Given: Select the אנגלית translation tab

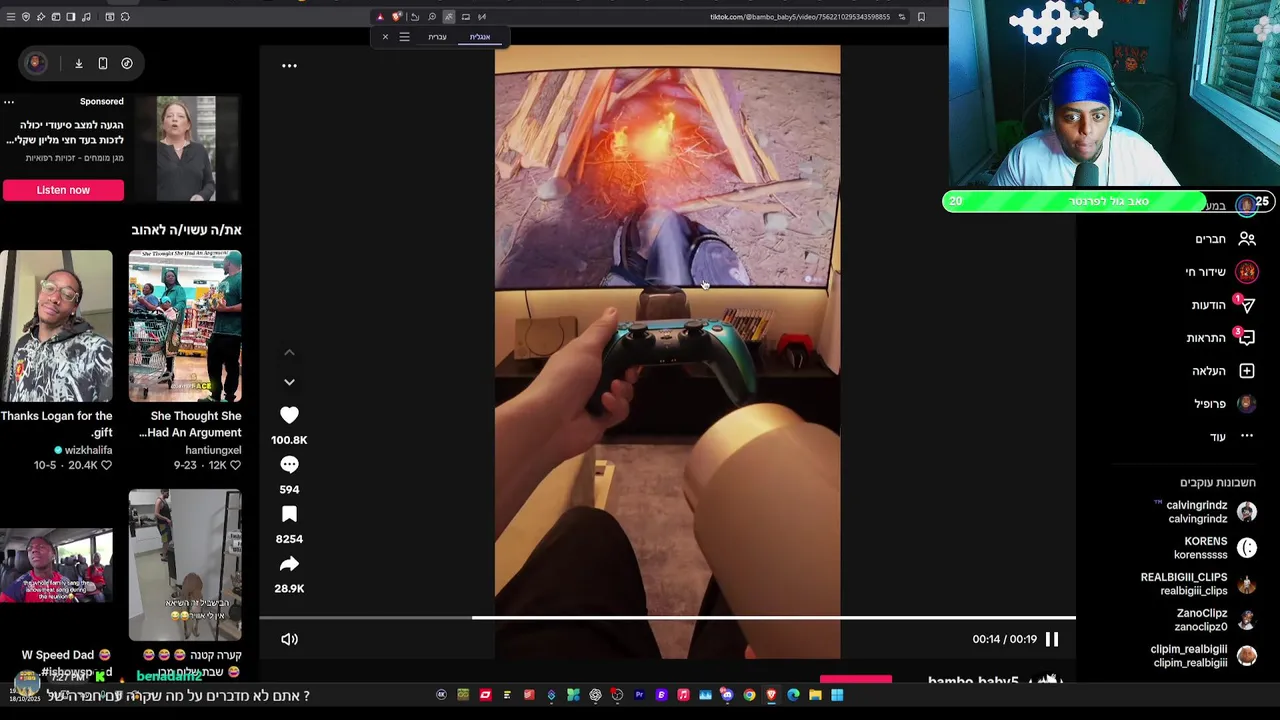Looking at the screenshot, I should tap(480, 37).
